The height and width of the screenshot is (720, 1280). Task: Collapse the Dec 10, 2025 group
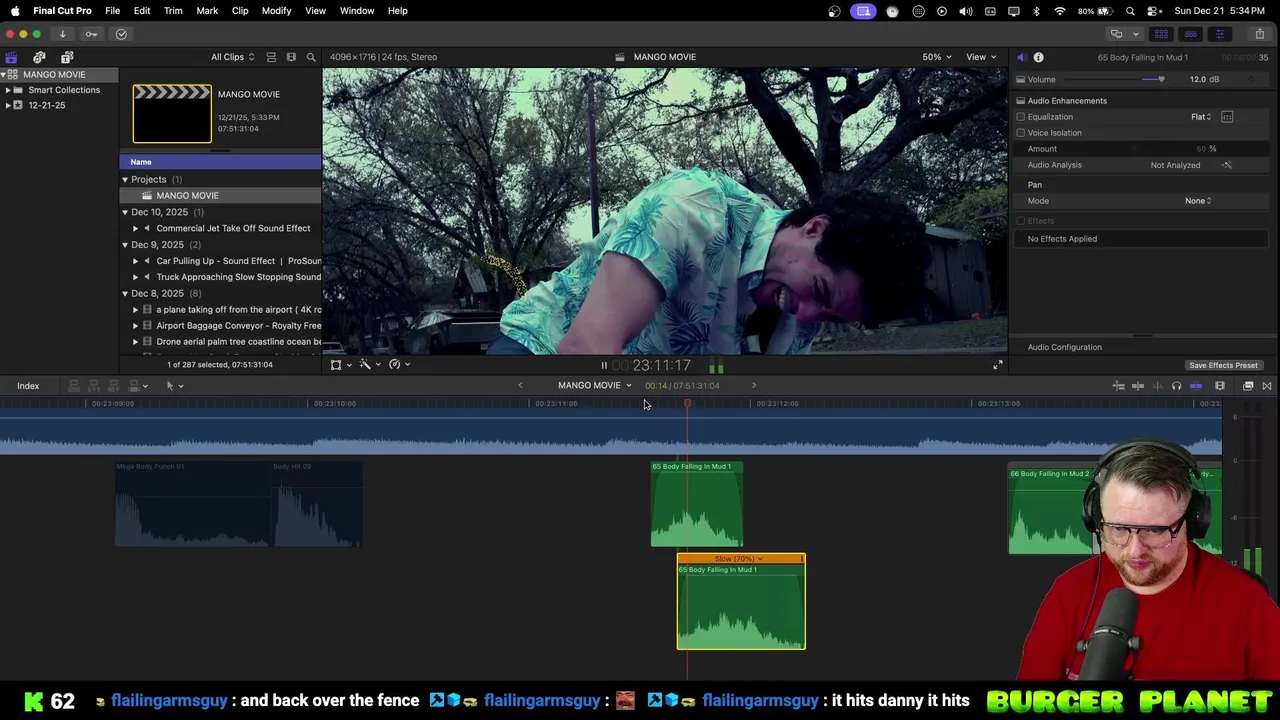(x=125, y=212)
